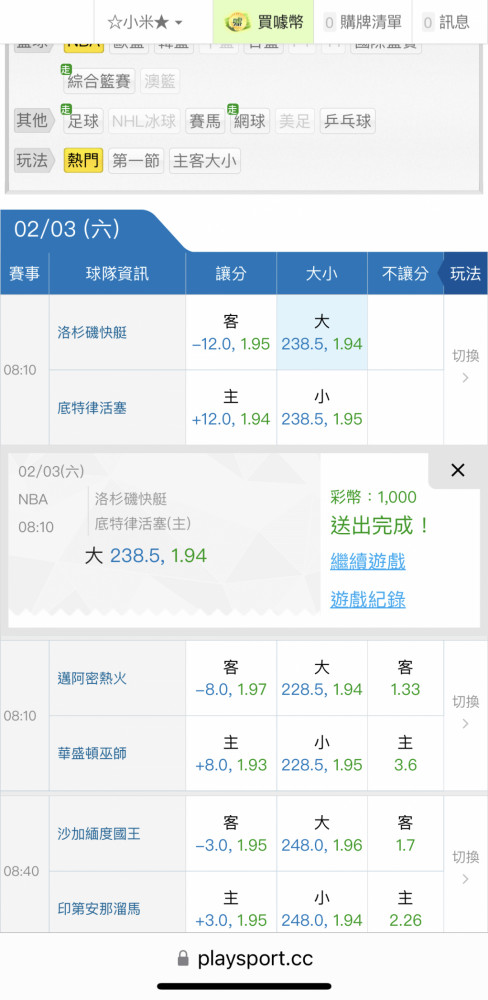
Task: Click the 遊戲紀錄 link
Action: point(368,599)
